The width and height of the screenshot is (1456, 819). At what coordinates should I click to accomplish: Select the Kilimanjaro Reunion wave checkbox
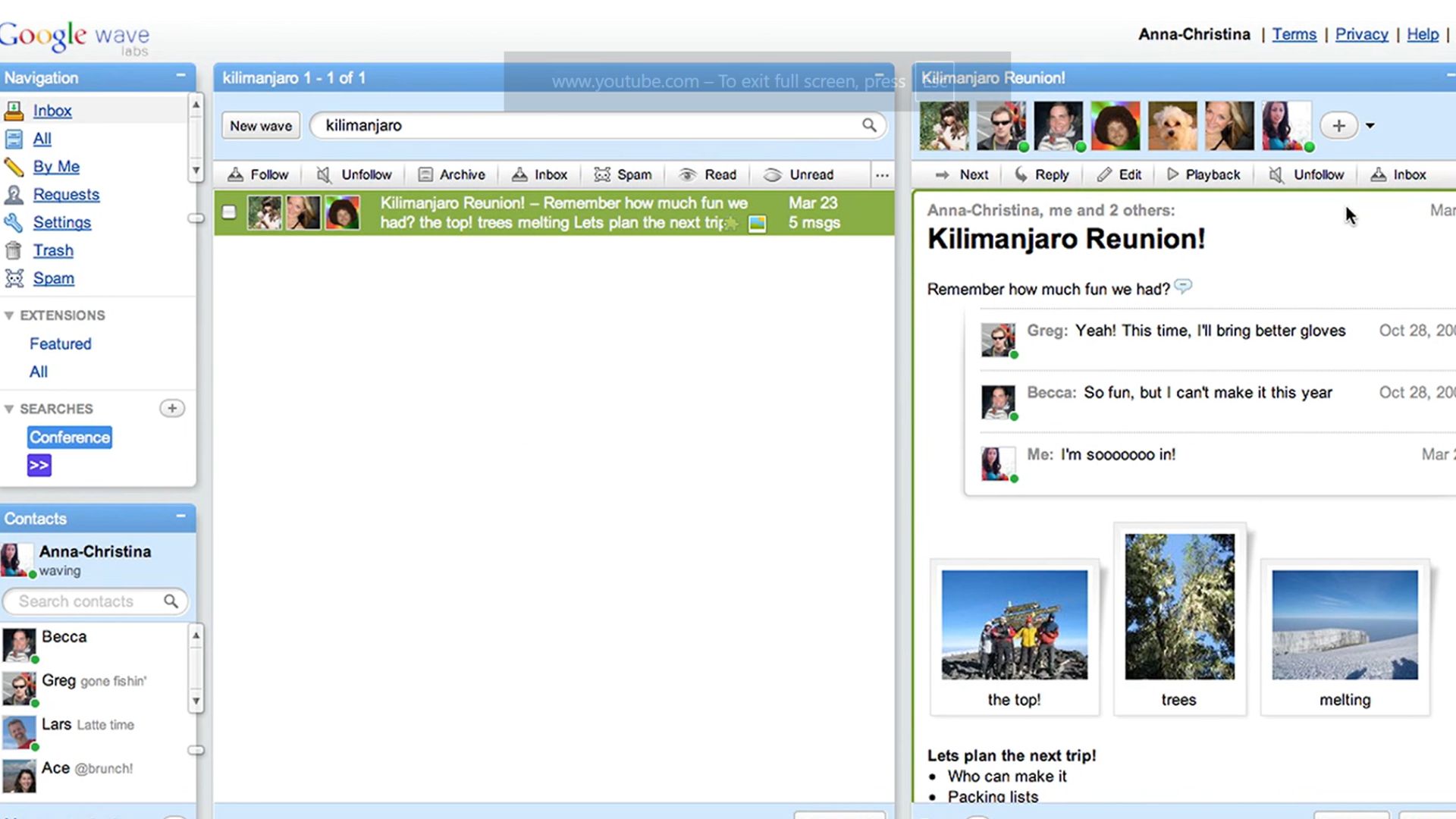[229, 212]
